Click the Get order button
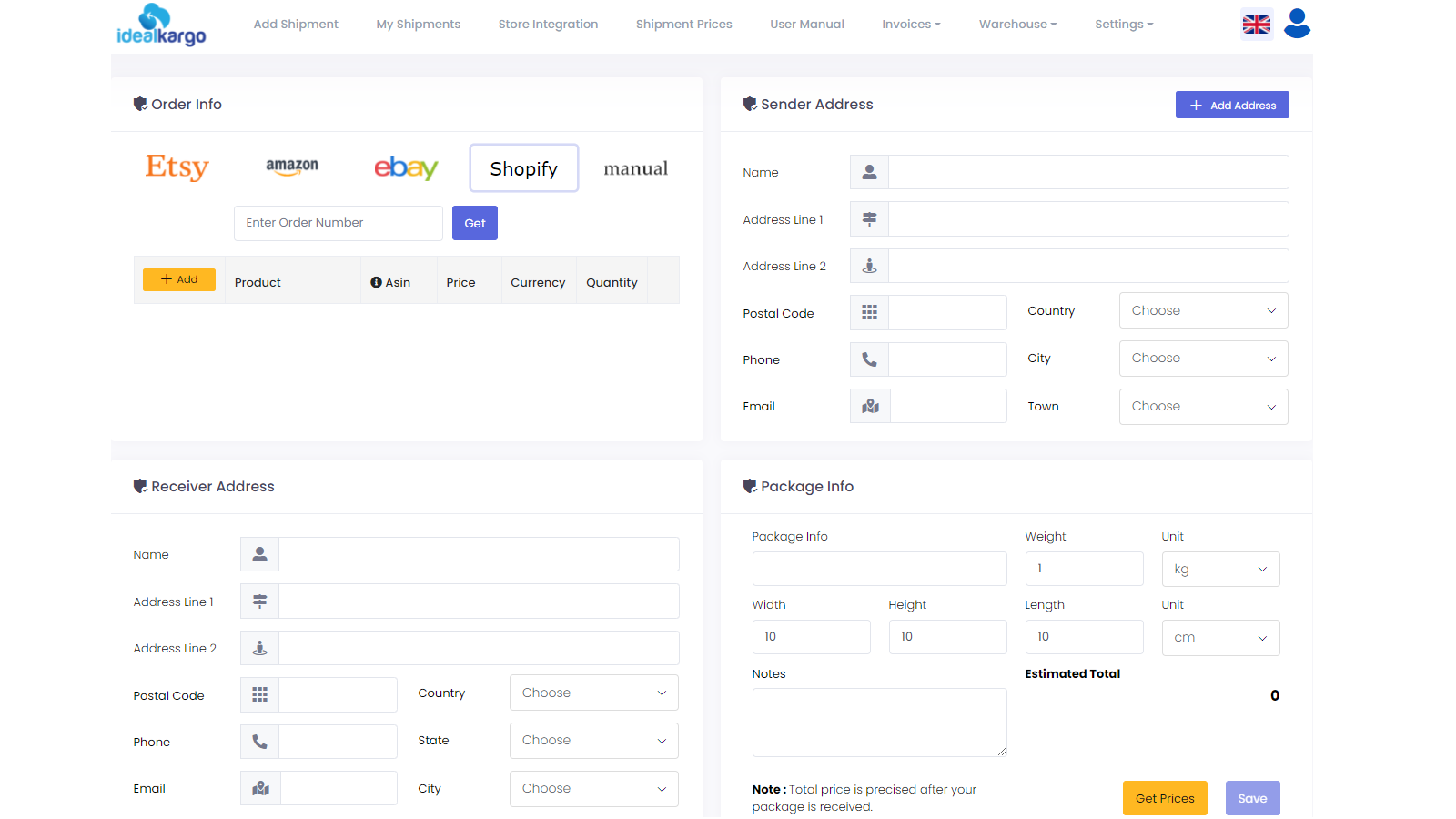Screen dimensions: 1456x819 (475, 223)
